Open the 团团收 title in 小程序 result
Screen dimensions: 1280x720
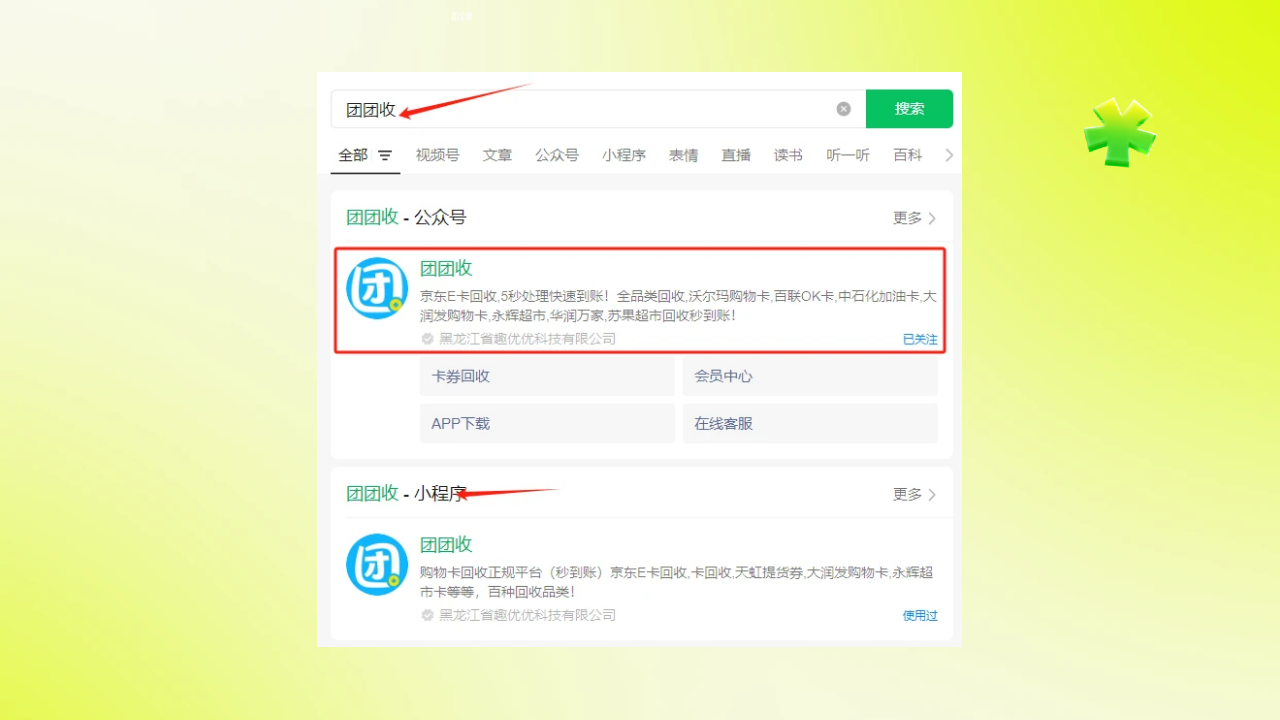(446, 544)
